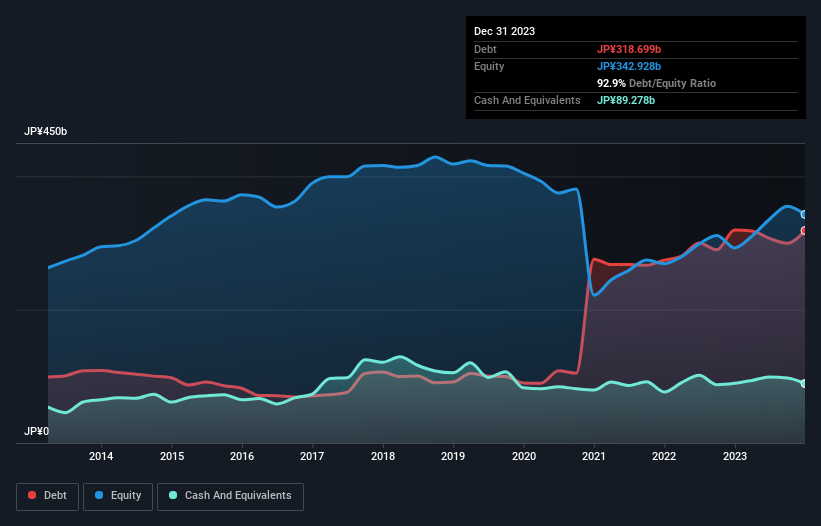Screen dimensions: 821x526
Task: Click the JP¥318.699b debt value
Action: pos(629,49)
